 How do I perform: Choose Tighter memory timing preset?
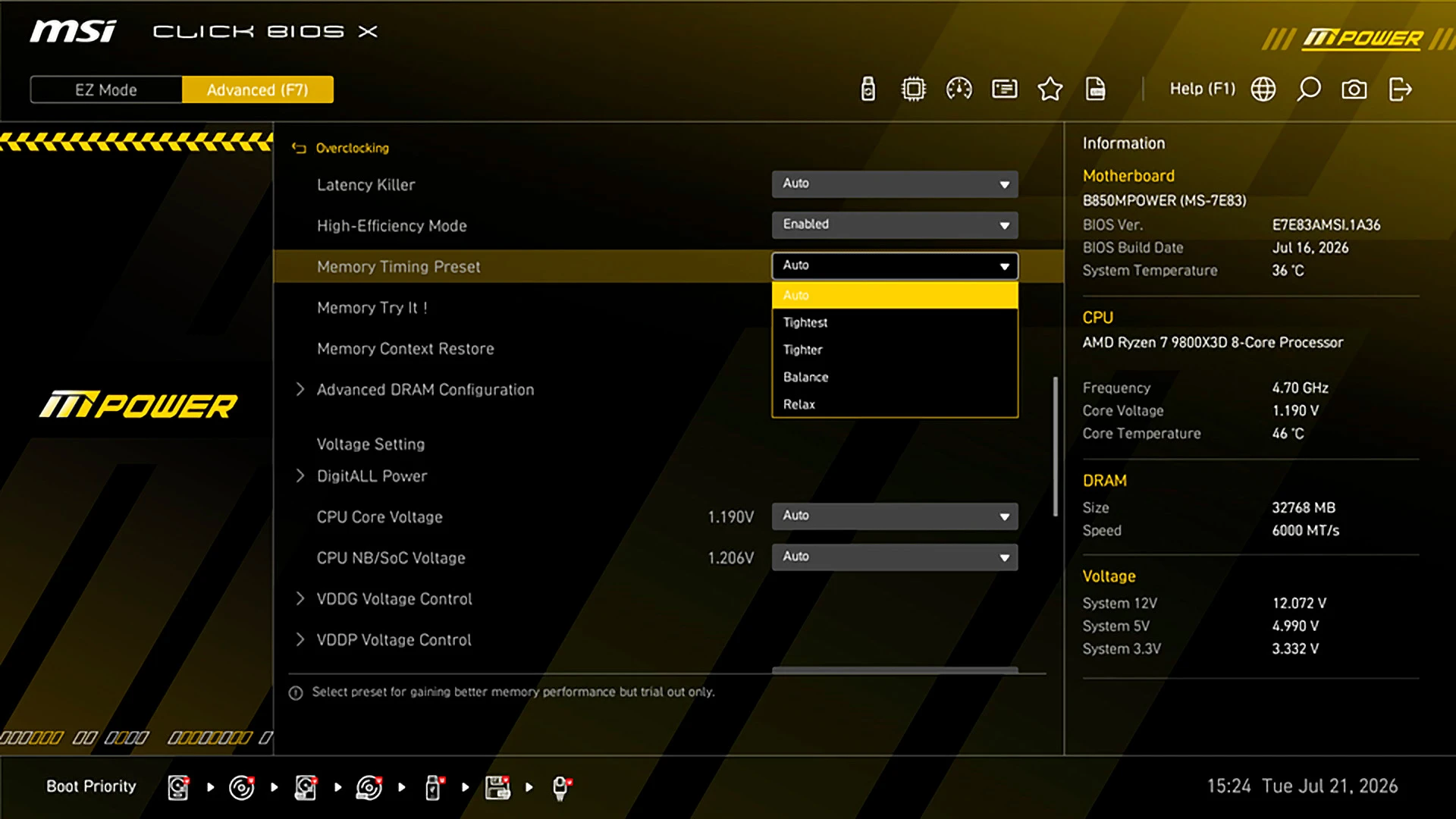click(895, 350)
